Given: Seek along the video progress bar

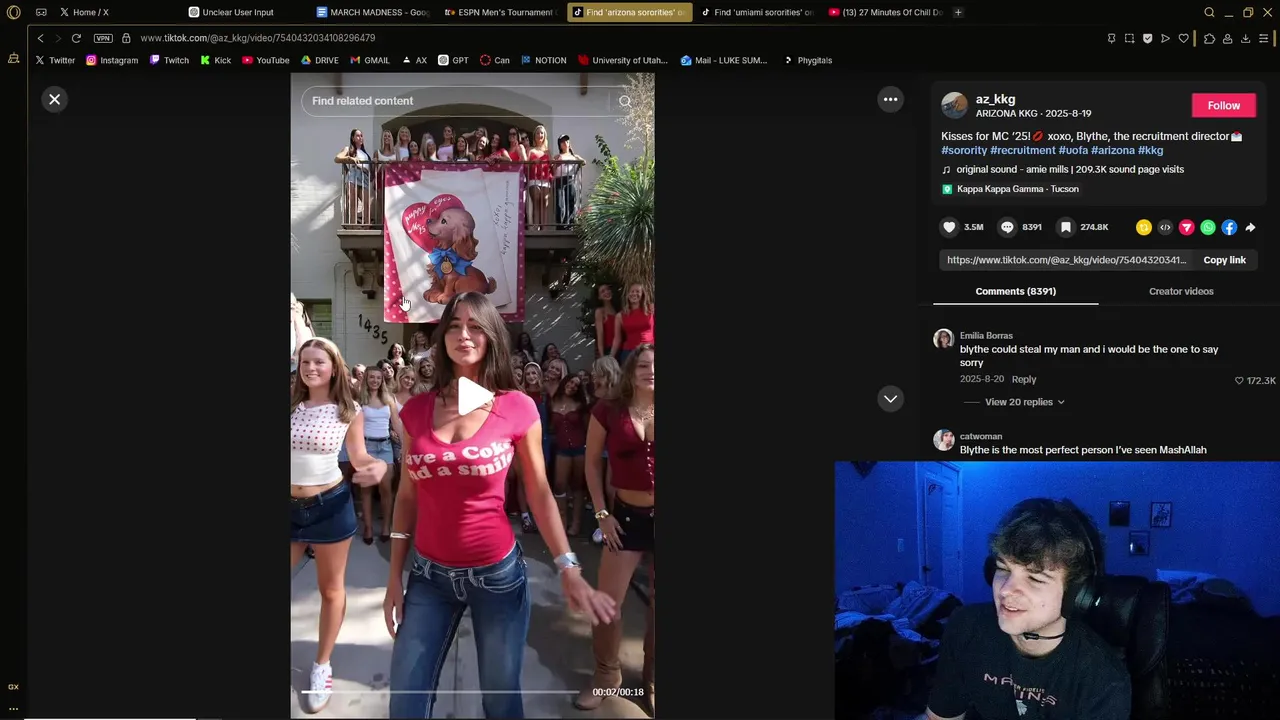Looking at the screenshot, I should tap(440, 692).
